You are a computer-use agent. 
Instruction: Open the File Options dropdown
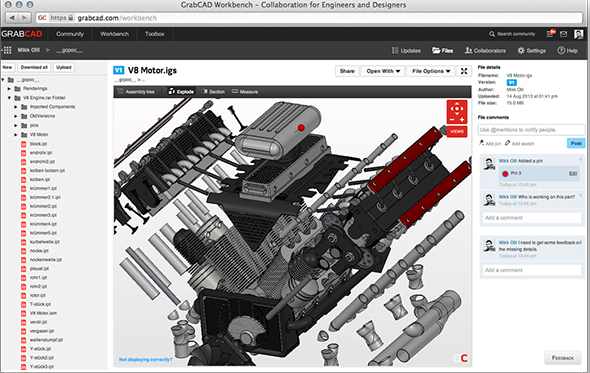point(431,71)
